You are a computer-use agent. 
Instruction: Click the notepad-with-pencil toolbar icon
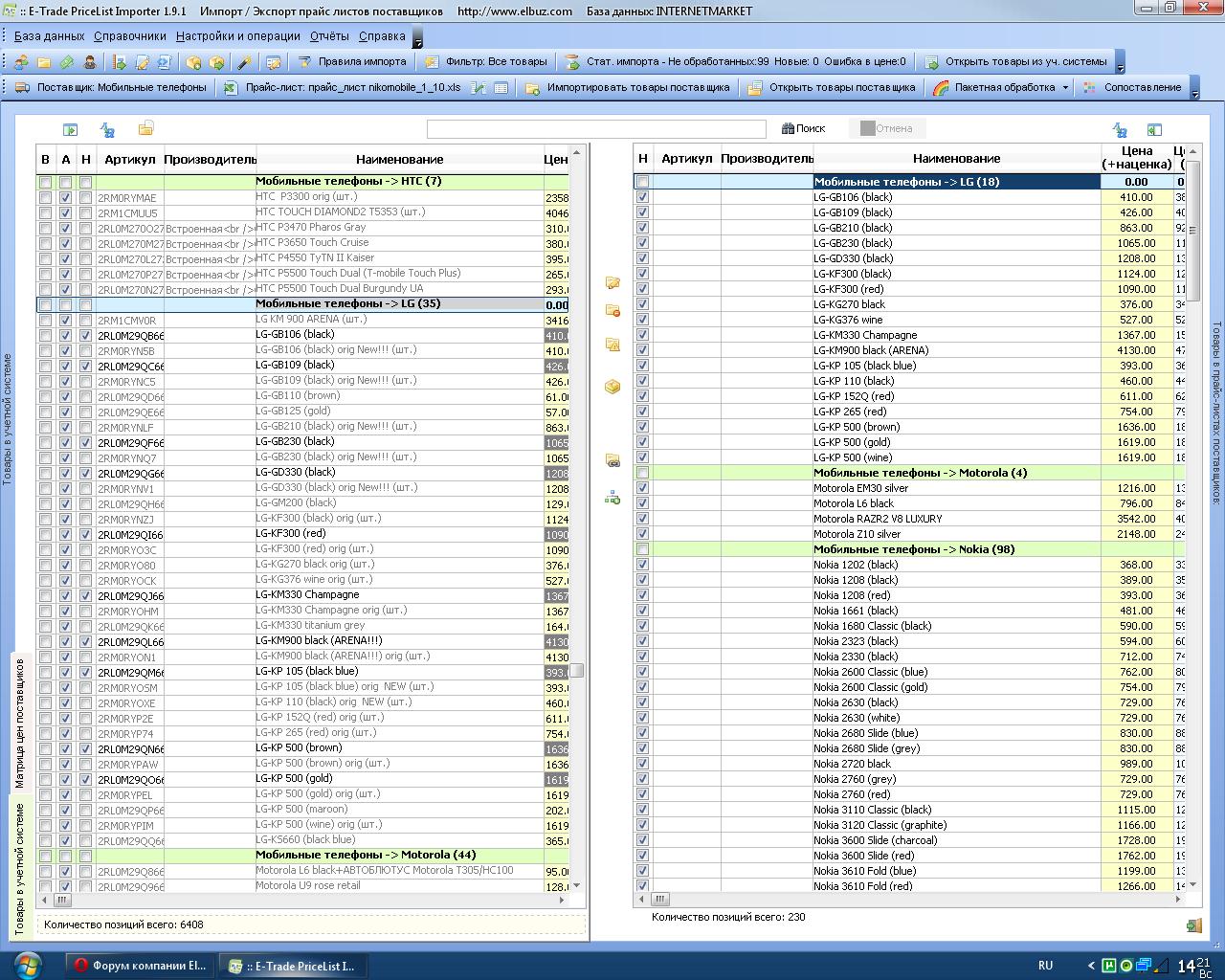pos(143,62)
